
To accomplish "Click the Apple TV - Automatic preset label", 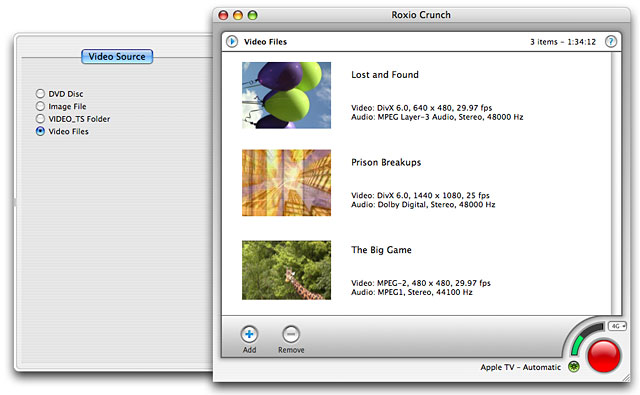I will [x=520, y=367].
